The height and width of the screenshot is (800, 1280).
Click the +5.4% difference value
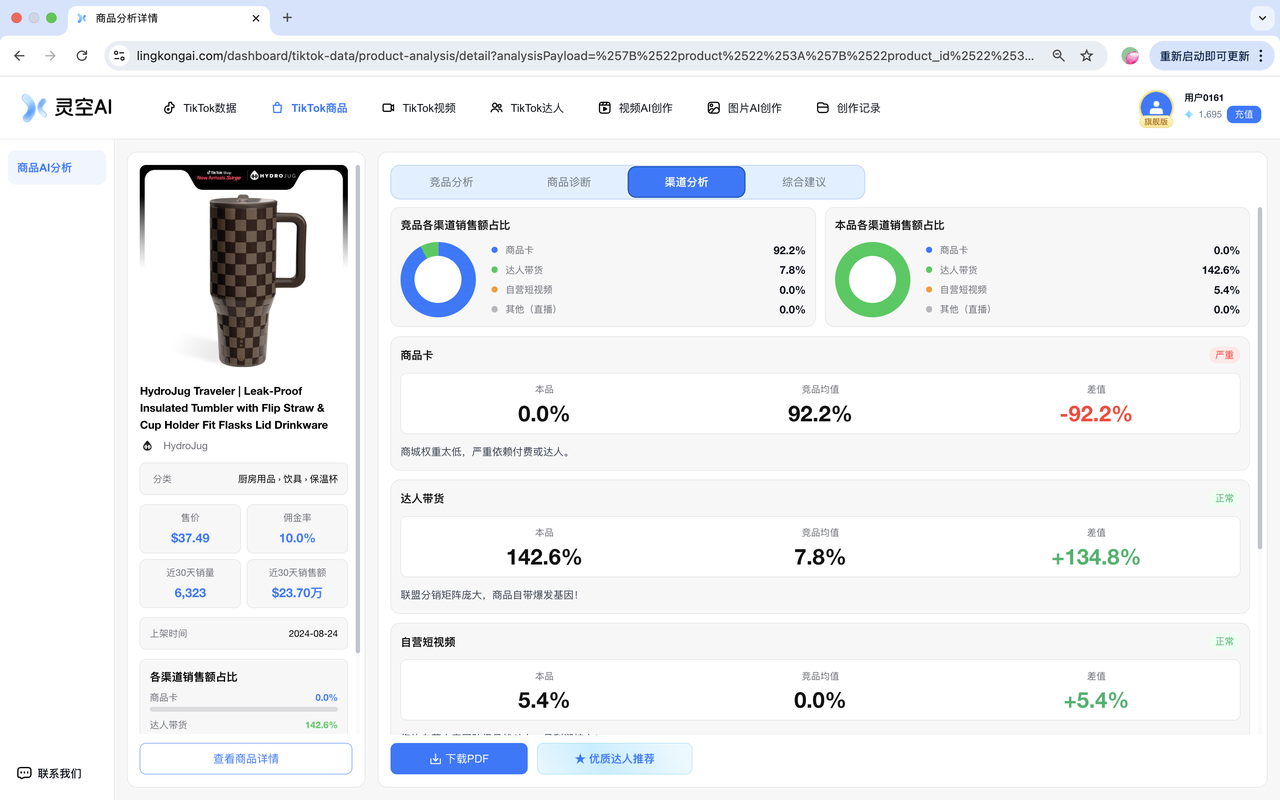coord(1096,701)
